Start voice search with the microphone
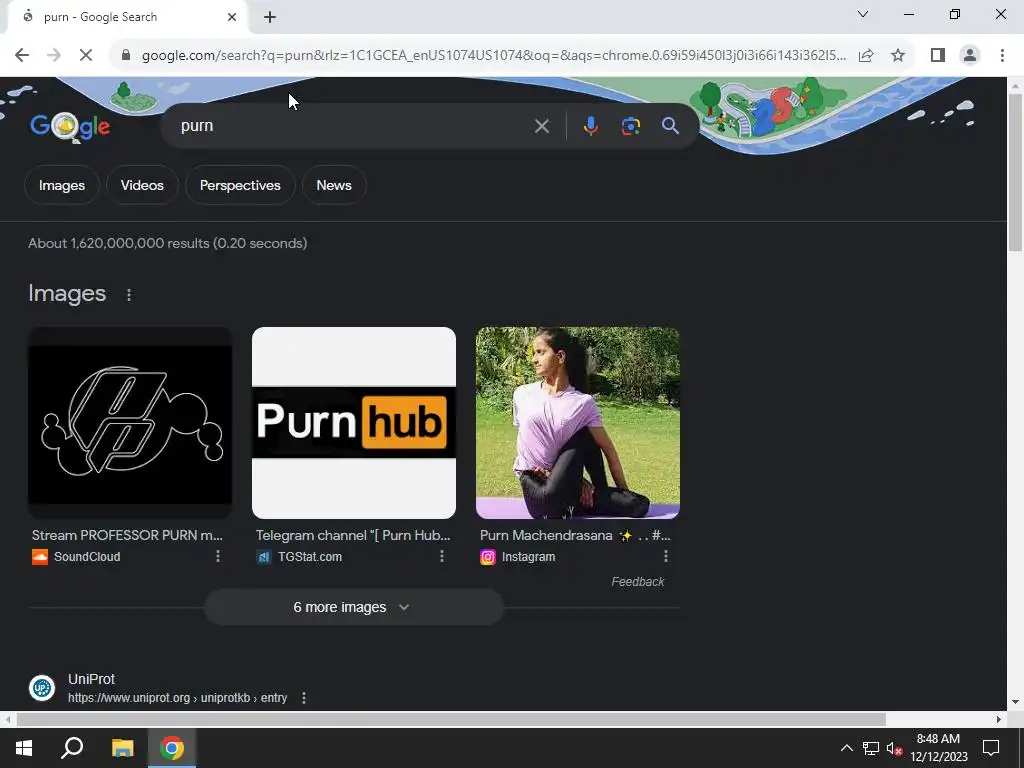Screen dimensions: 1024x768 click(x=590, y=126)
